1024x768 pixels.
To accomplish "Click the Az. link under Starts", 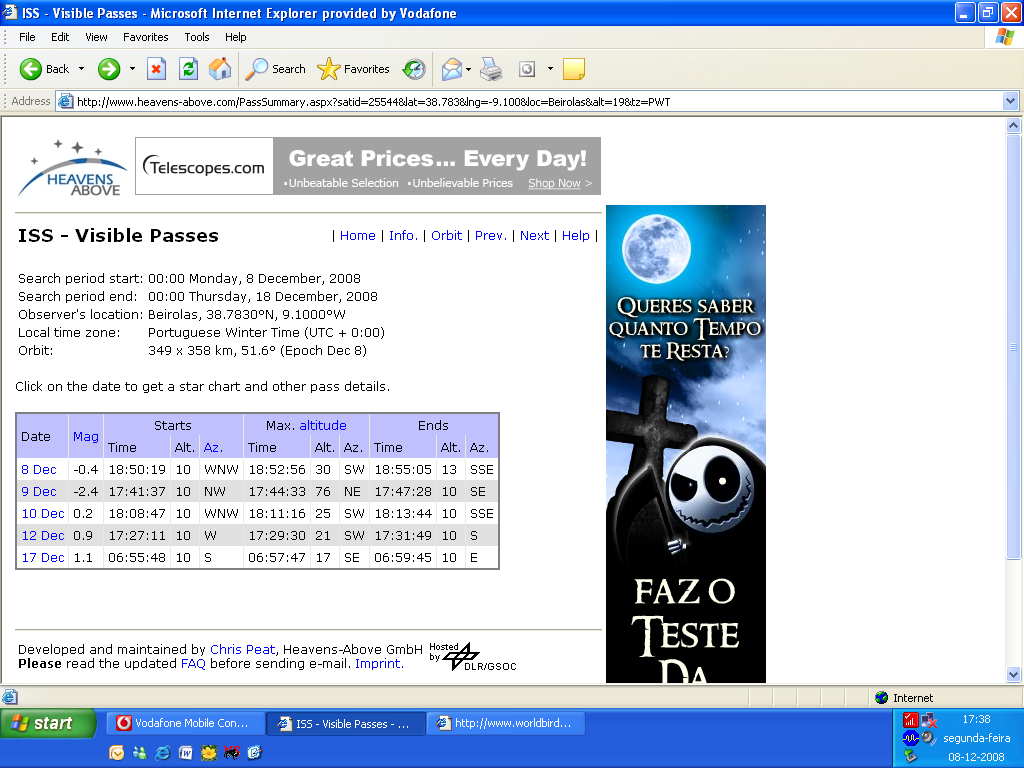I will click(x=213, y=447).
